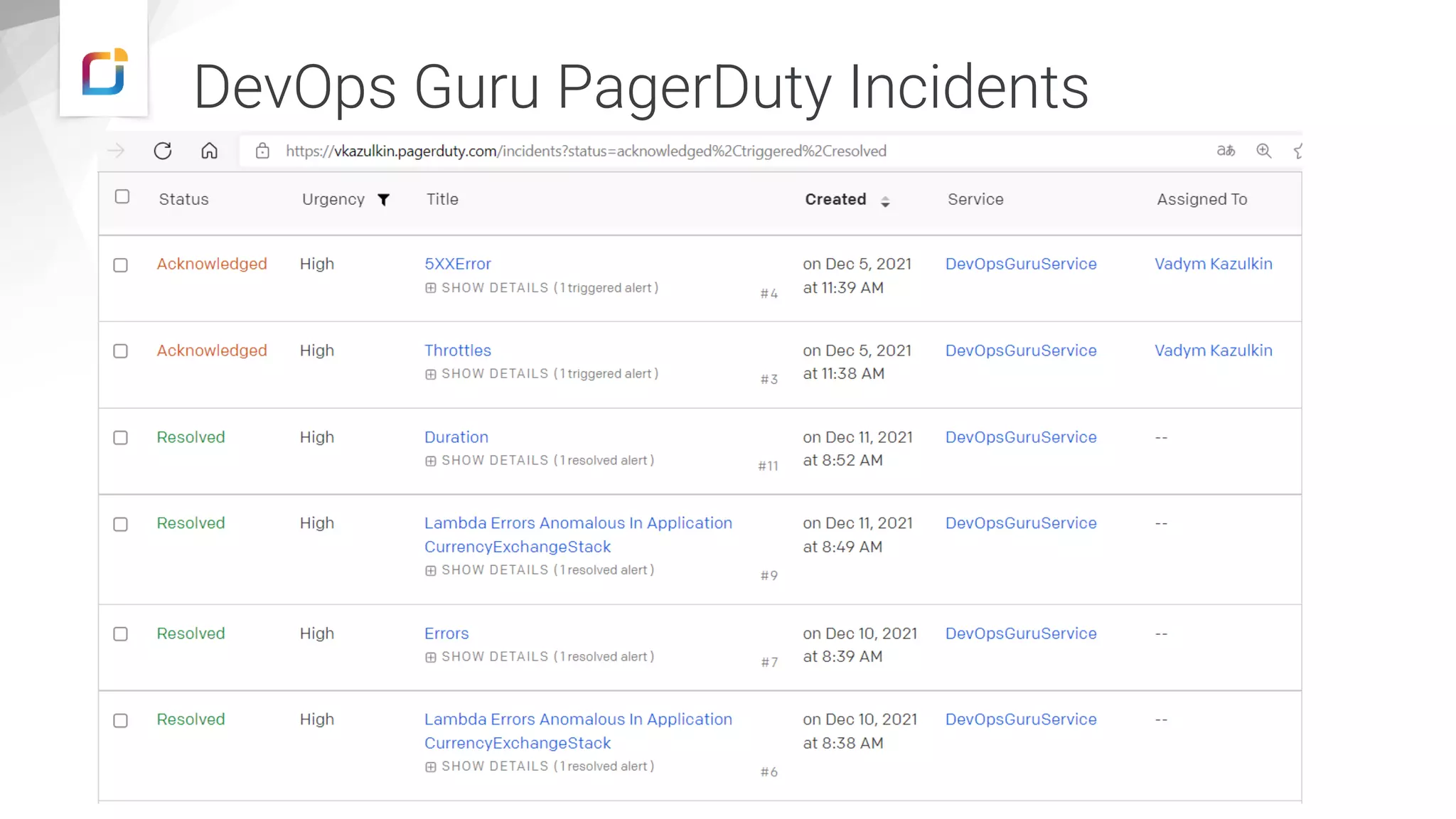1456x819 pixels.
Task: Open the Duration incident
Action: coord(456,437)
